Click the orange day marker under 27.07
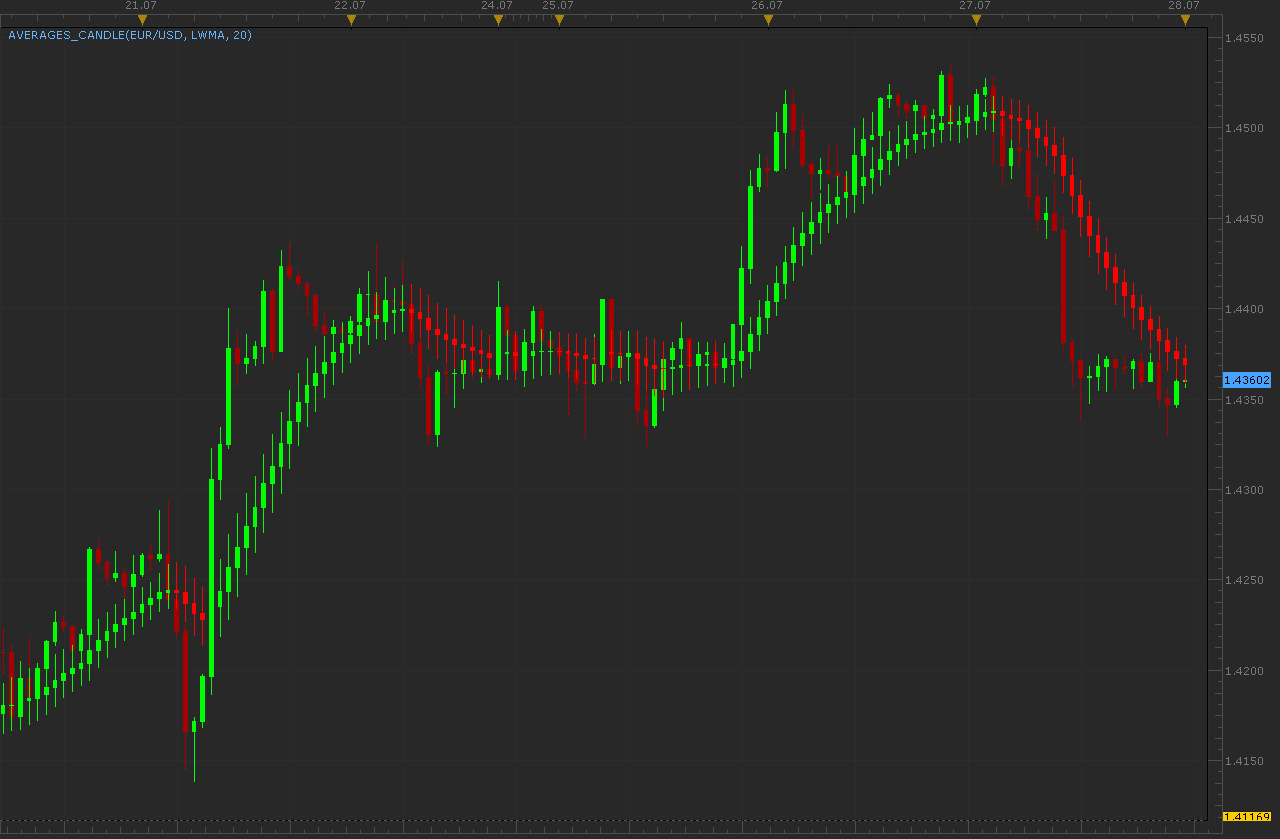The image size is (1280, 839). pyautogui.click(x=976, y=20)
